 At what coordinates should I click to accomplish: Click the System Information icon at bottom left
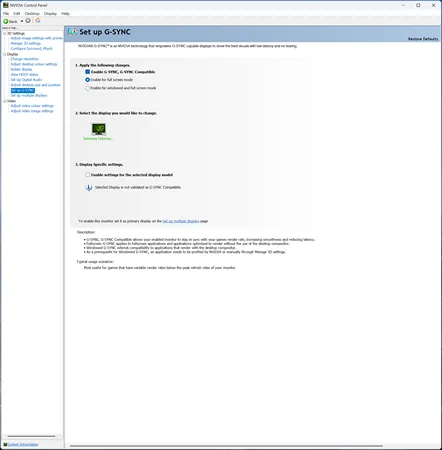coord(5,444)
